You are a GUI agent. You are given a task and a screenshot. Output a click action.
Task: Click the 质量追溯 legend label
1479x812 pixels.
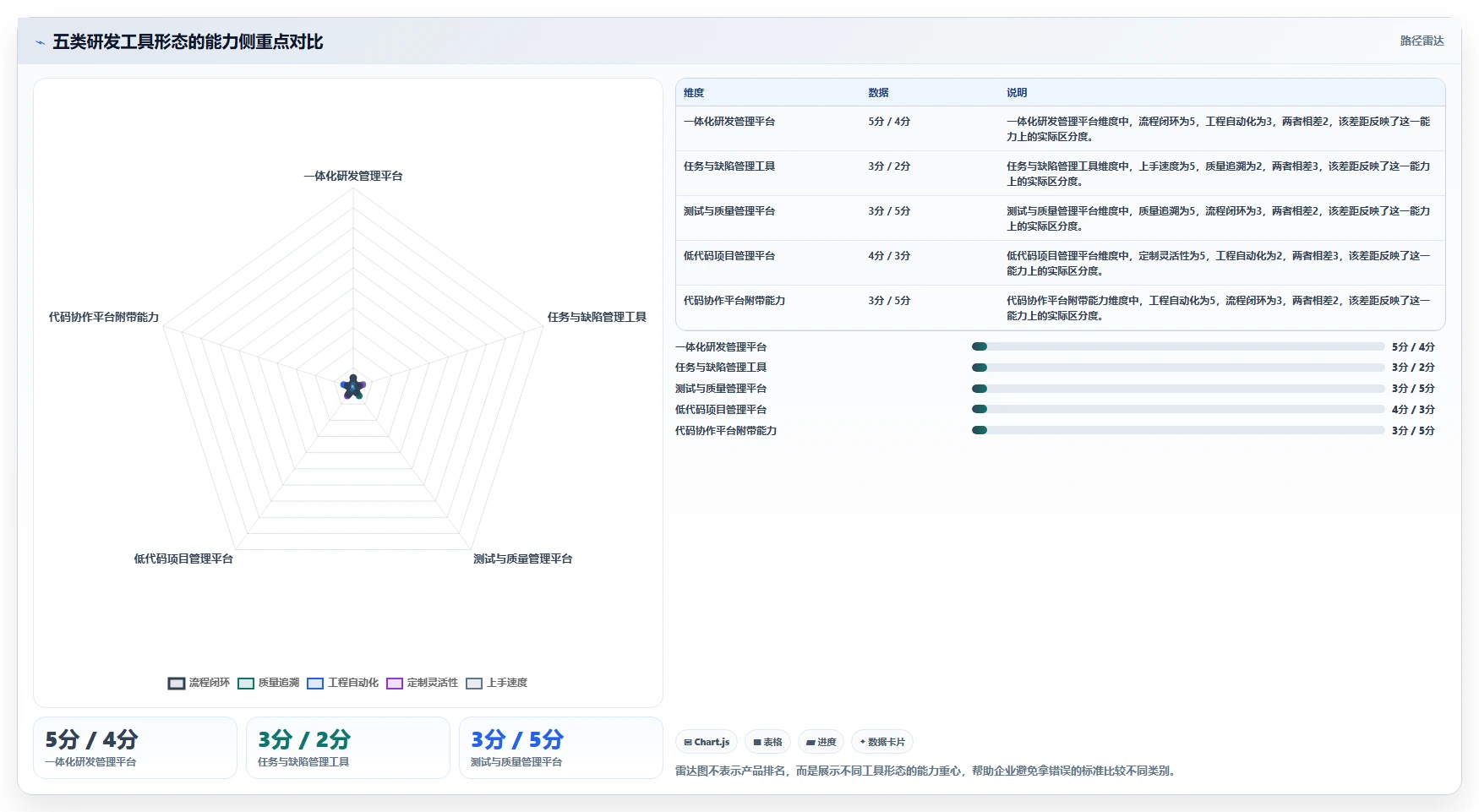279,683
